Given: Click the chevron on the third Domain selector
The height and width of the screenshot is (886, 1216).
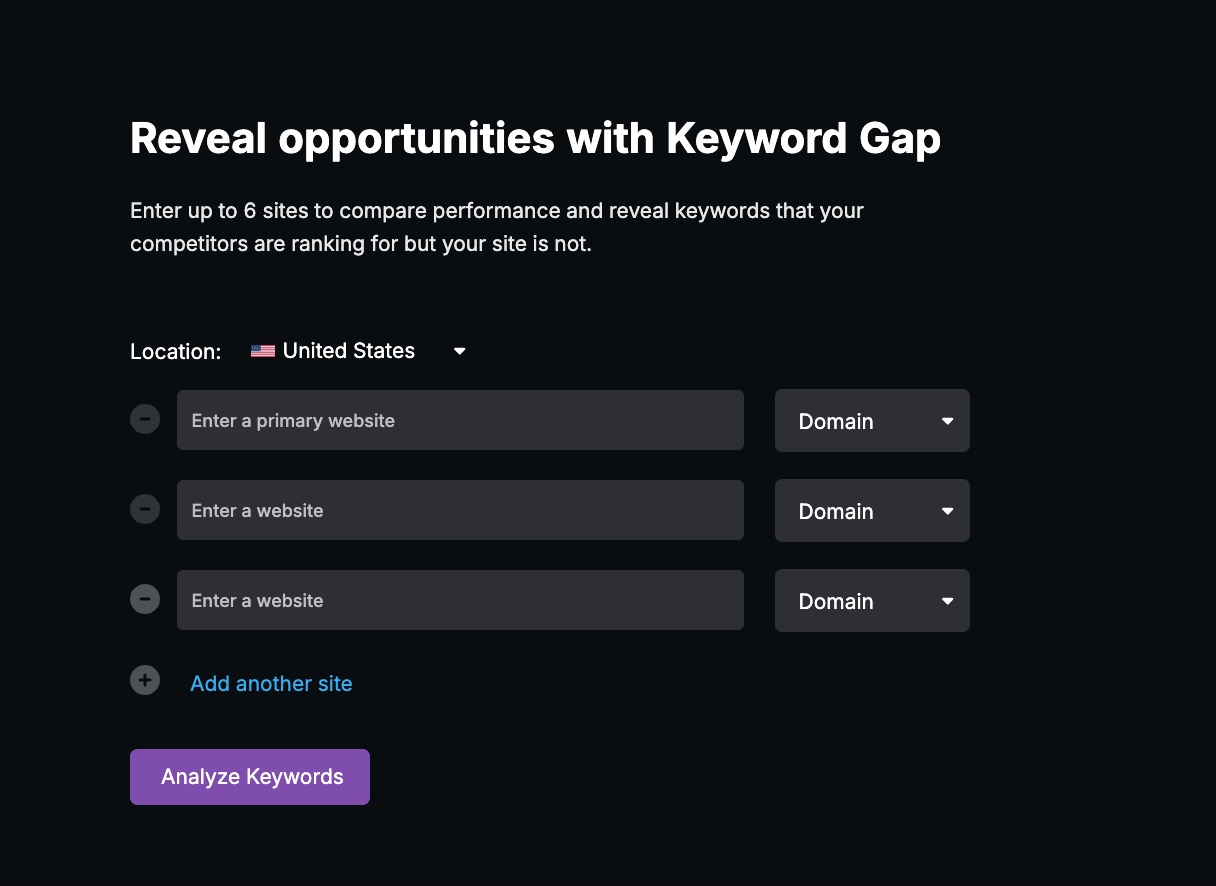Looking at the screenshot, I should [946, 601].
